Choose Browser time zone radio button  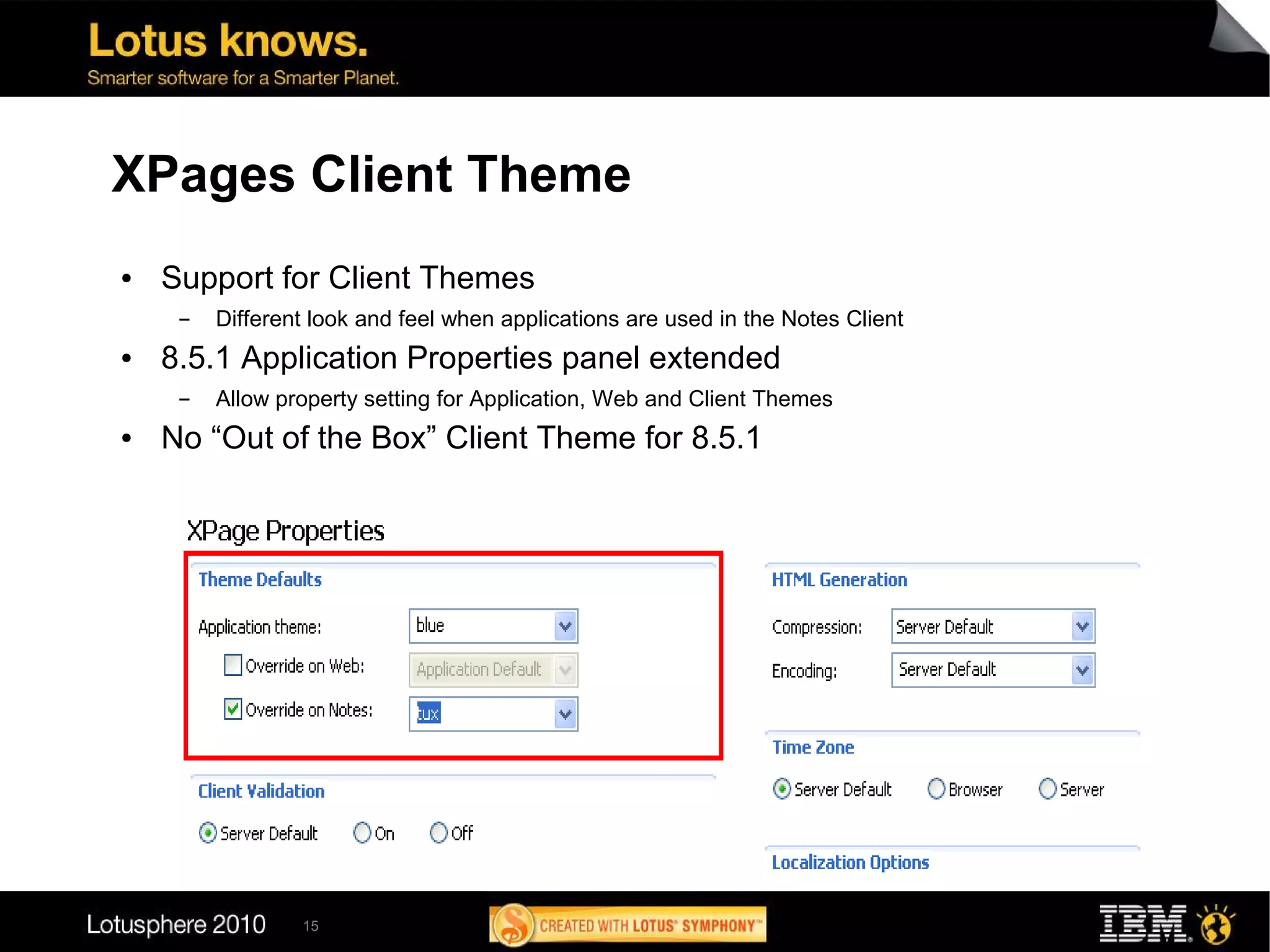(x=936, y=789)
